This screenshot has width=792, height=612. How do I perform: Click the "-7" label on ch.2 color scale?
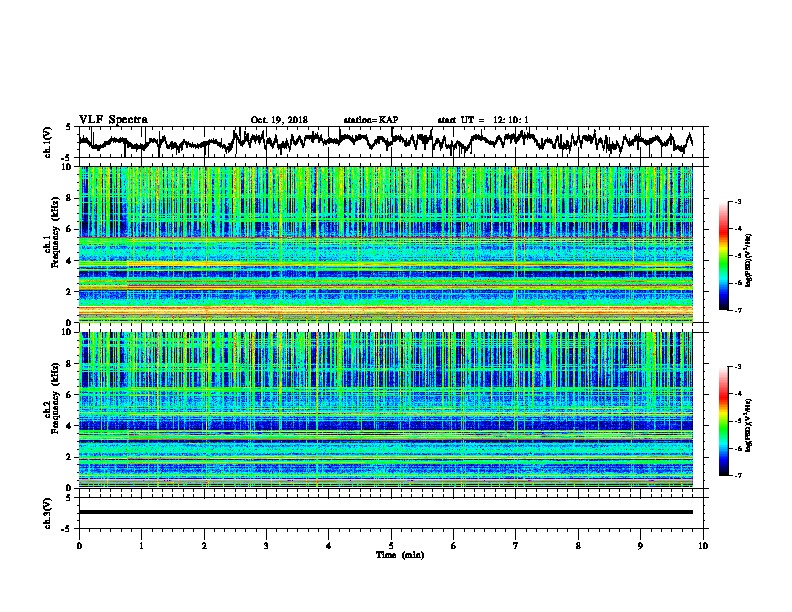point(737,475)
